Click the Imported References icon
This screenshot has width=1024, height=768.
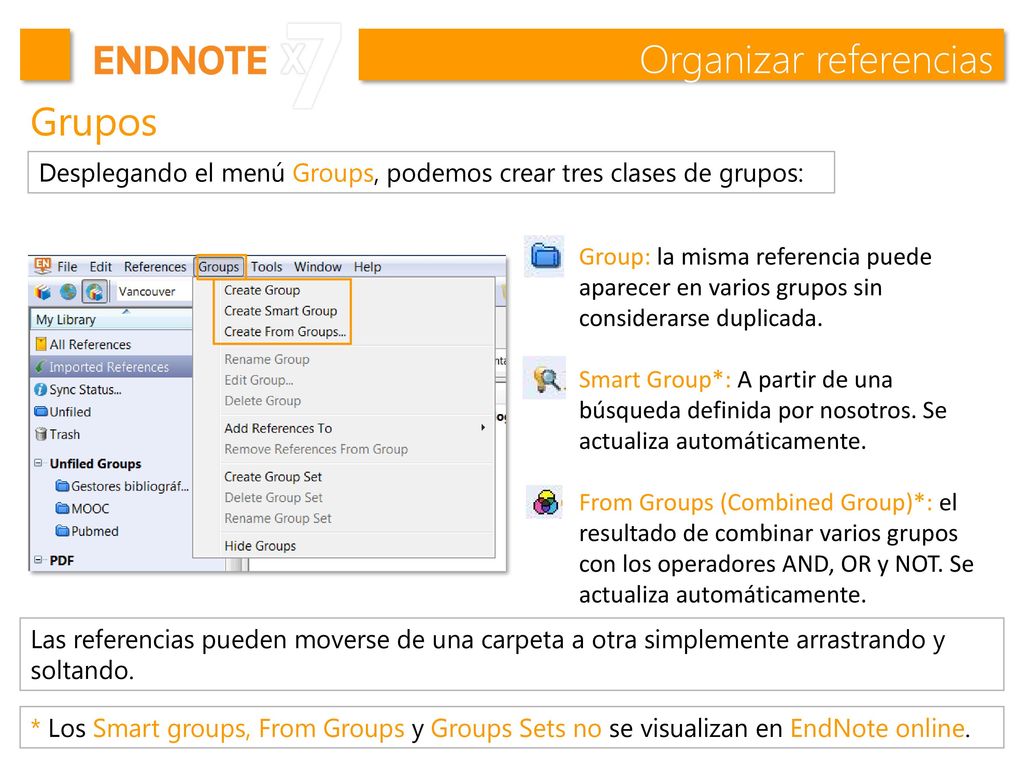click(40, 367)
